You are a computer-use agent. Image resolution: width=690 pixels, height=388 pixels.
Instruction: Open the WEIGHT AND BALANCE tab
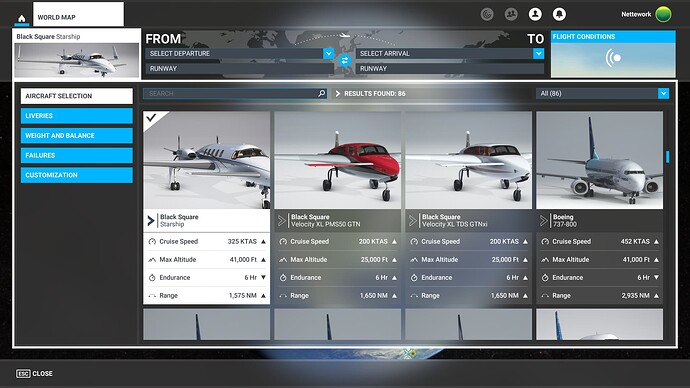tap(77, 135)
